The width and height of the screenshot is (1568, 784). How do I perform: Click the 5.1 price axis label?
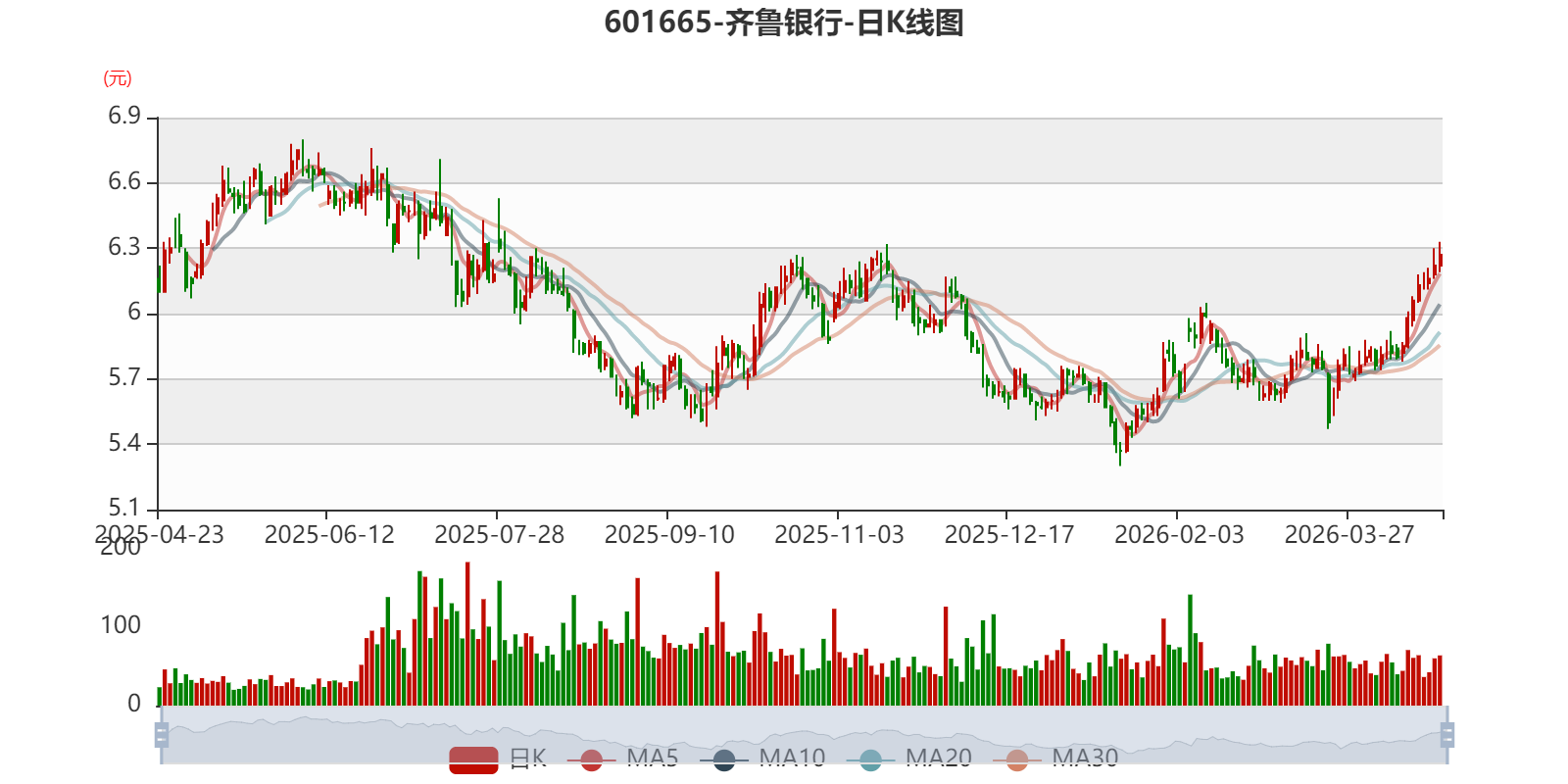click(124, 508)
